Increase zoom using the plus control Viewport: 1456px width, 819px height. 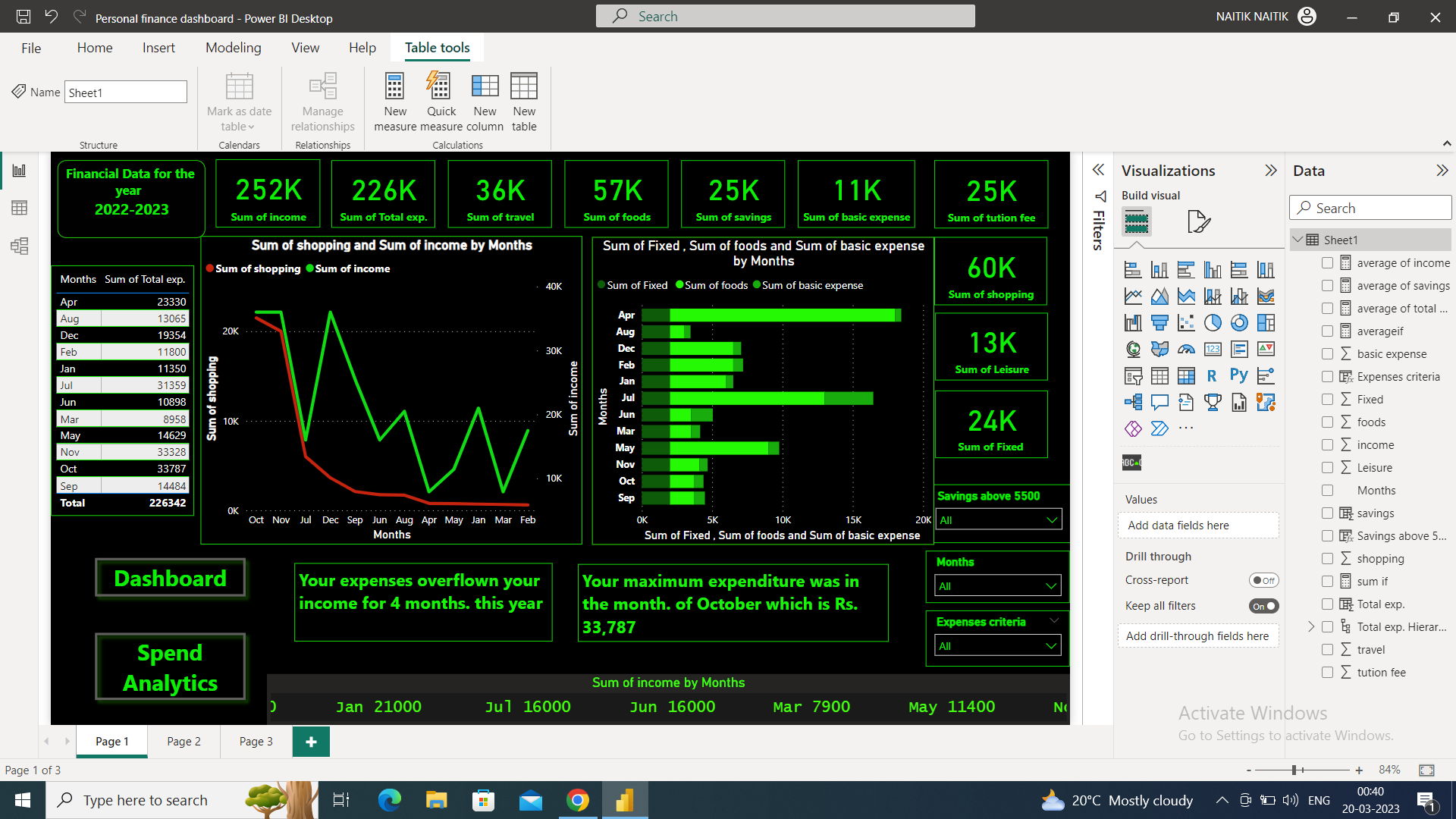tap(1357, 770)
